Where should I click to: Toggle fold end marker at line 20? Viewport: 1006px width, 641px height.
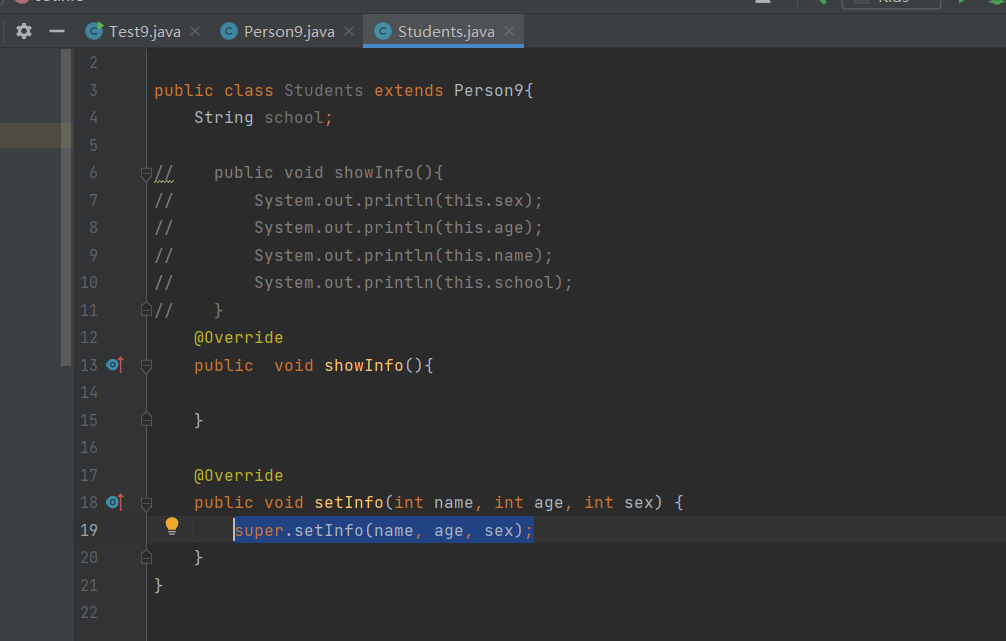tap(146, 557)
